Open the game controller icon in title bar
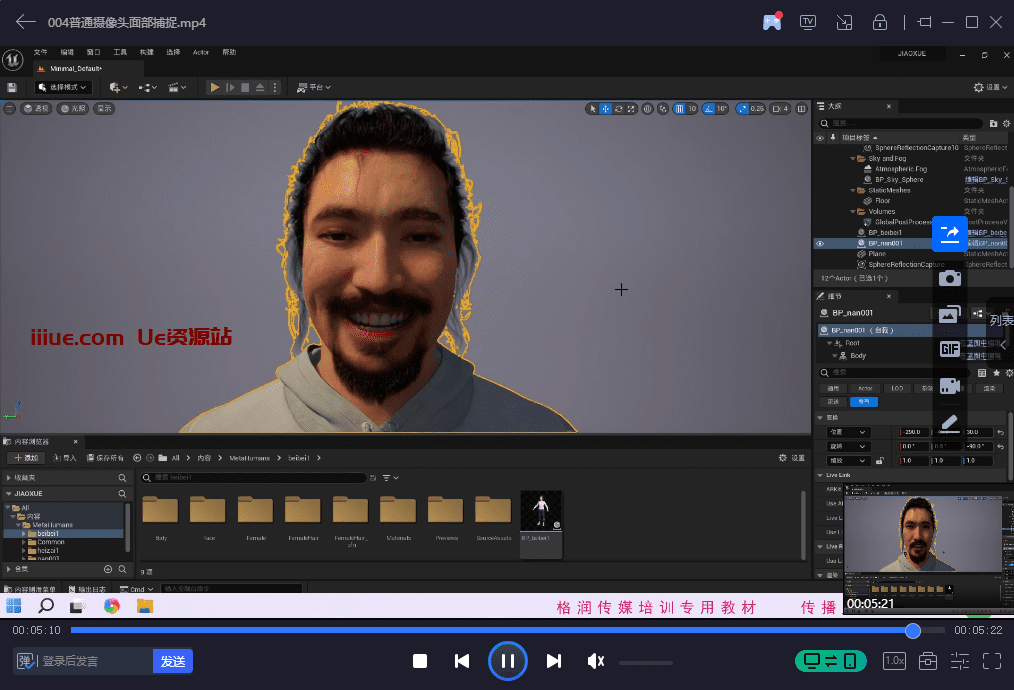The image size is (1014, 690). [x=772, y=22]
